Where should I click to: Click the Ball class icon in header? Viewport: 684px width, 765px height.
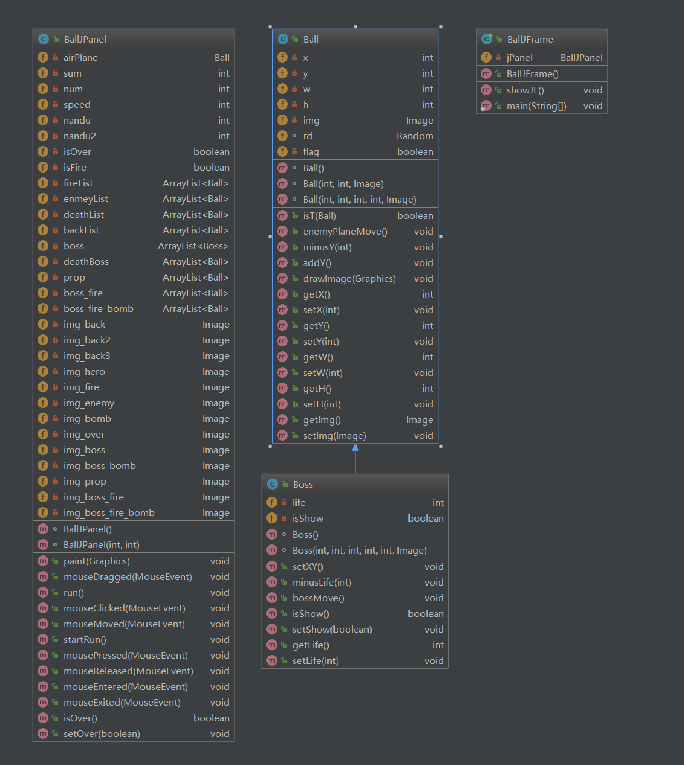point(282,39)
